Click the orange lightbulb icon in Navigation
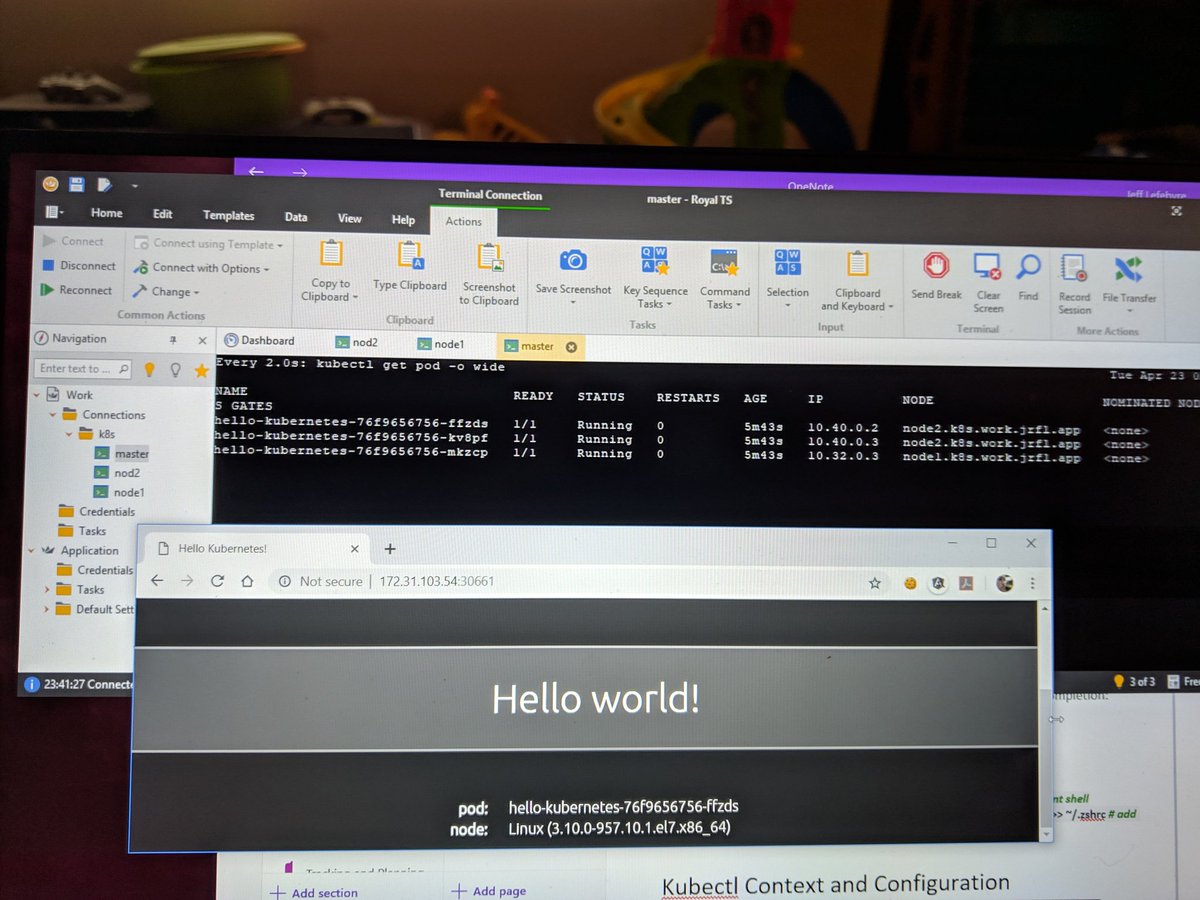Screen dimensions: 1200x900 tap(150, 369)
